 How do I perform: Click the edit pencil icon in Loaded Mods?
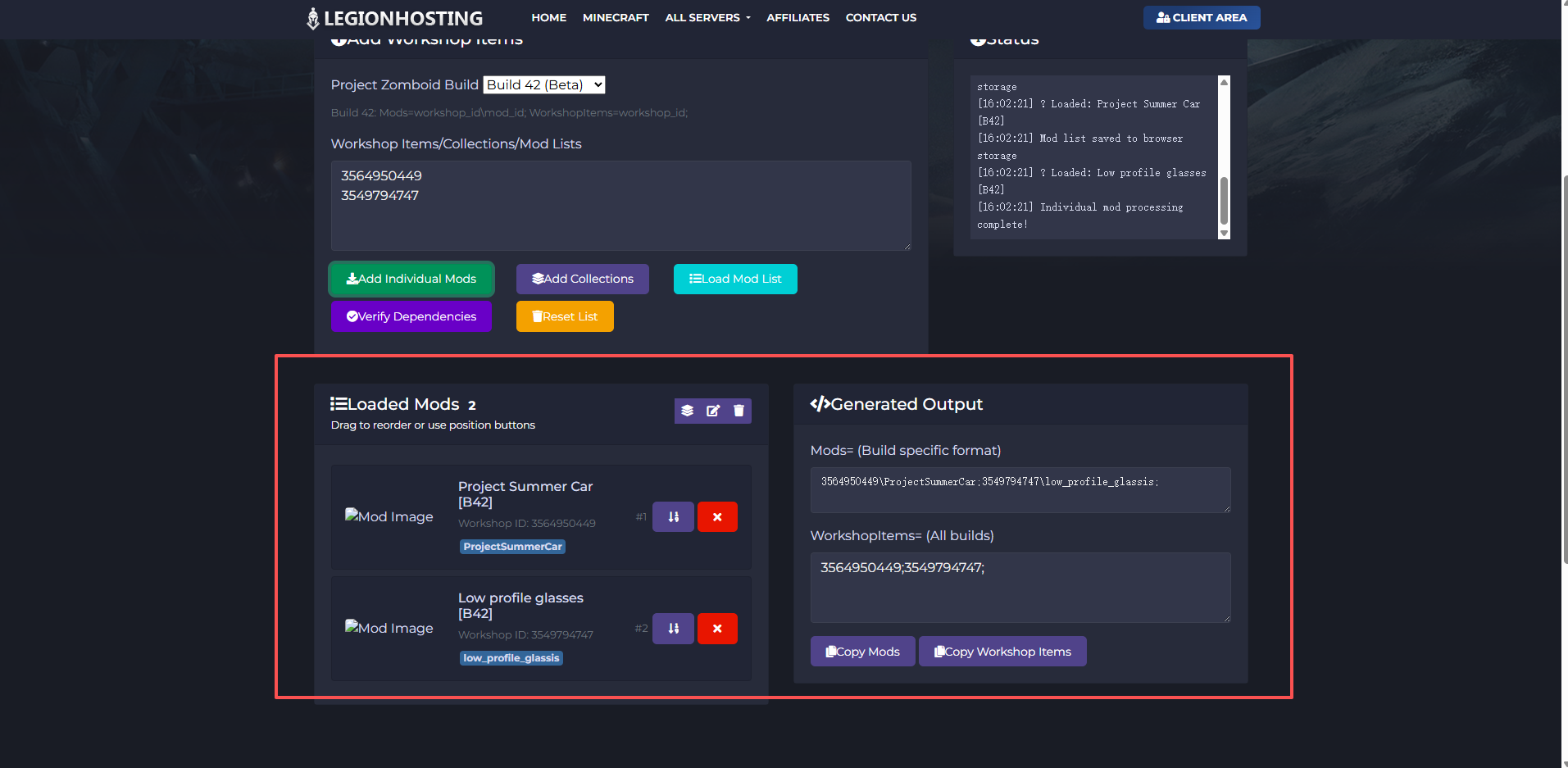[713, 411]
